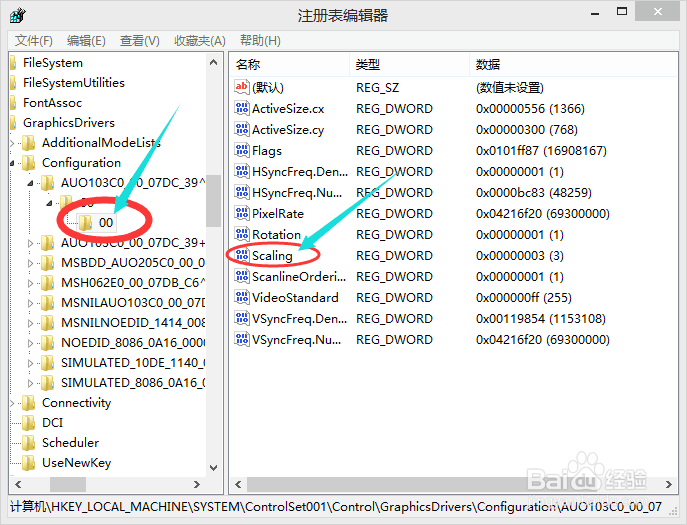The height and width of the screenshot is (525, 687).
Task: Click the DWORD icon beside VSyncFreq.Nu...
Action: pyautogui.click(x=242, y=339)
